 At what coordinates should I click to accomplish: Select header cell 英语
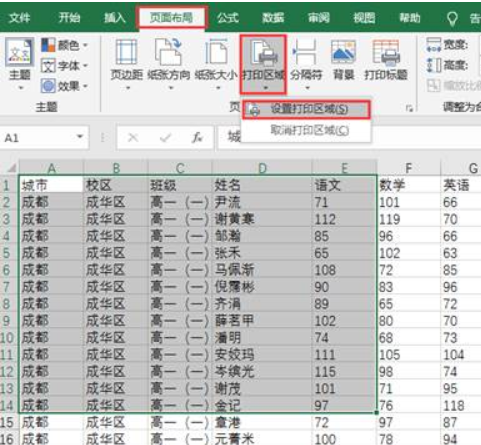click(x=461, y=185)
